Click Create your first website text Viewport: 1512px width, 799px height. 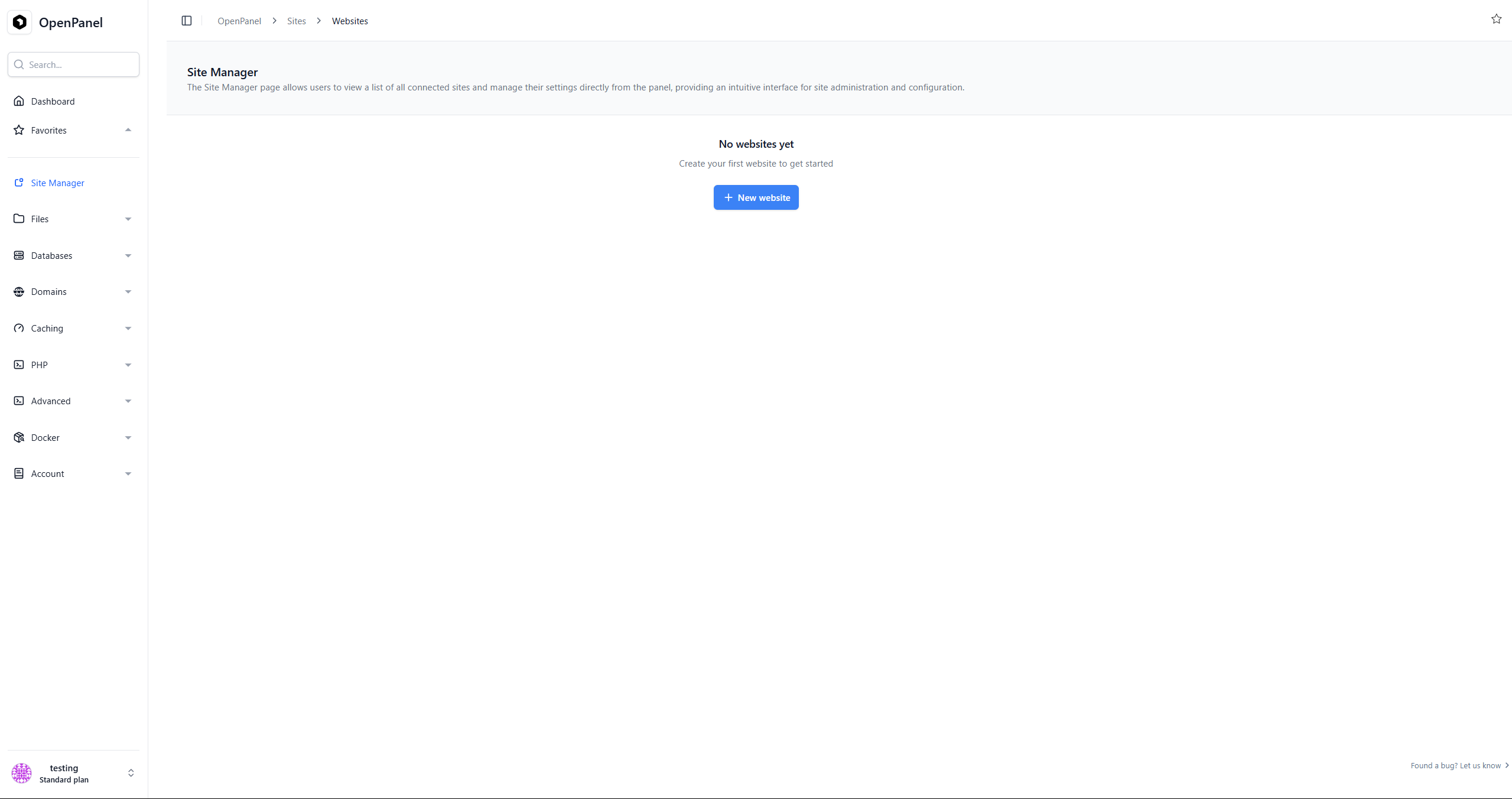point(756,163)
